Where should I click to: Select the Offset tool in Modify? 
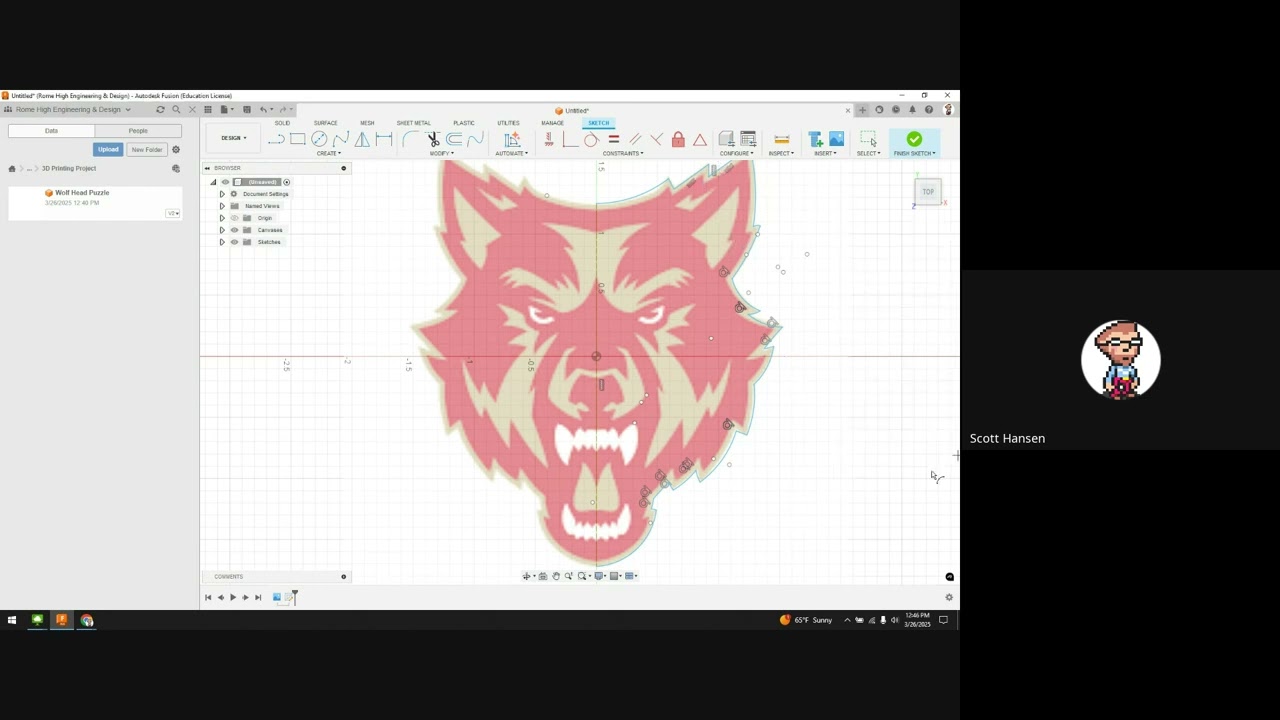click(454, 140)
